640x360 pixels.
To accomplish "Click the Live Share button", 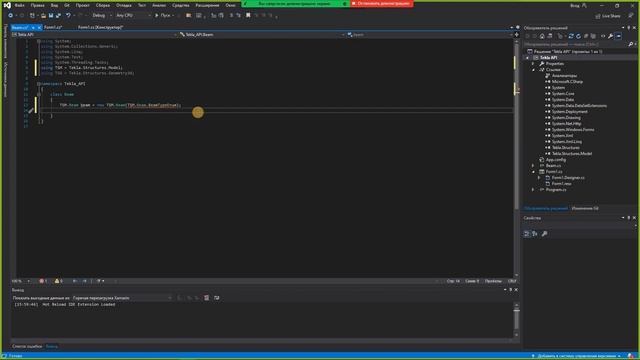I will [x=608, y=16].
